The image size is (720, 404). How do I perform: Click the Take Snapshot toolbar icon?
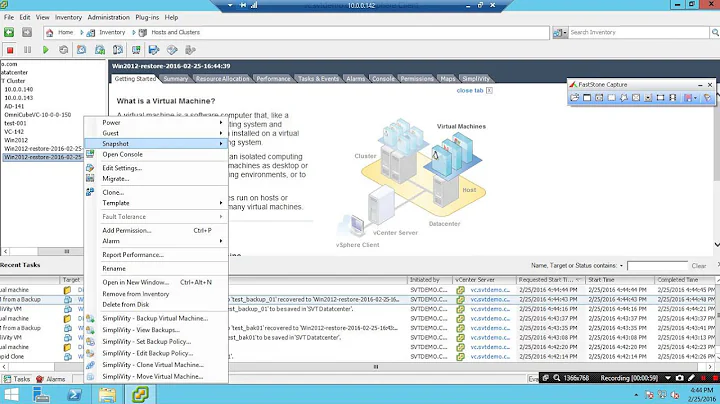pyautogui.click(x=81, y=50)
